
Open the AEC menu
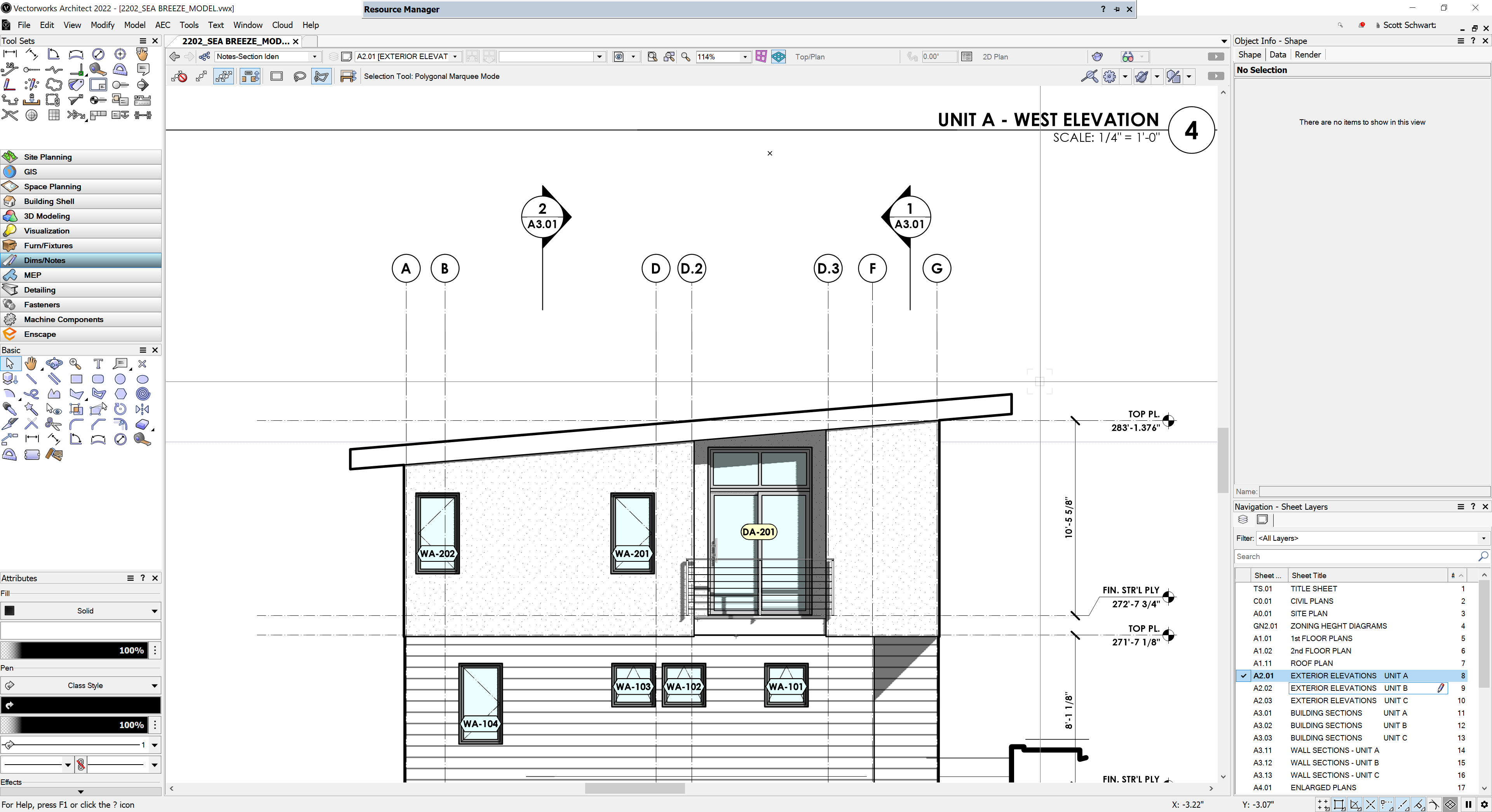click(162, 25)
